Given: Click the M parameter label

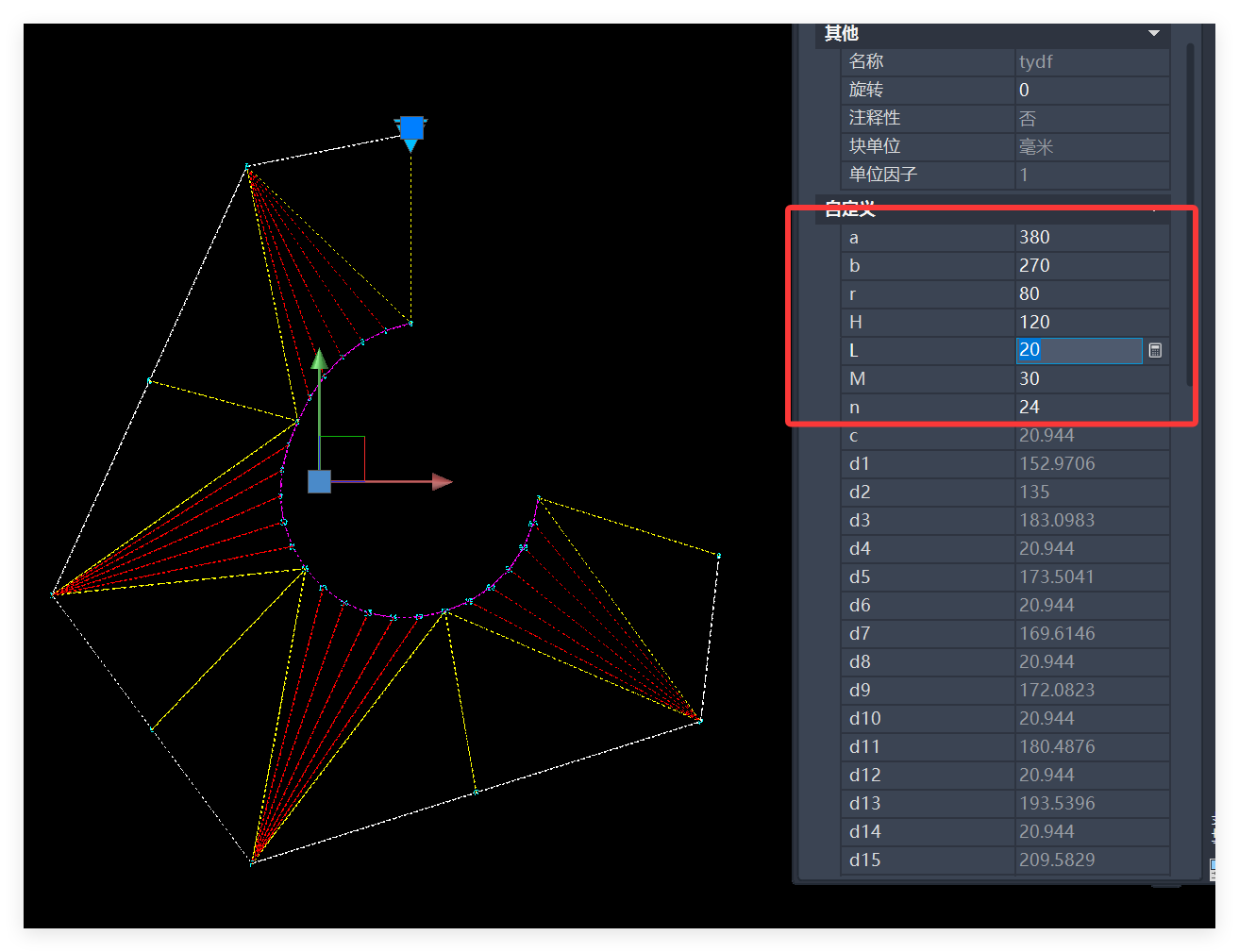Looking at the screenshot, I should tap(857, 378).
